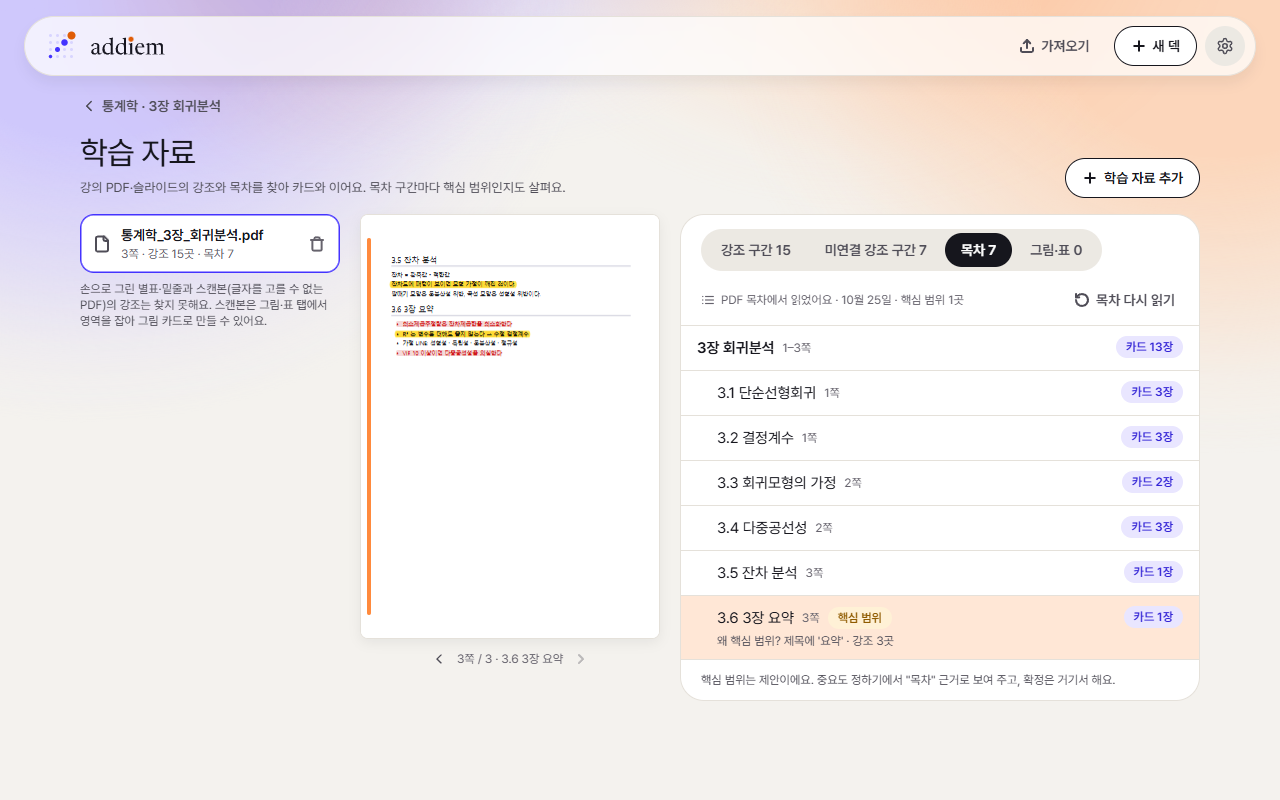The height and width of the screenshot is (800, 1280).
Task: Click 목차 다시 읽기 to reload outline
Action: [1125, 300]
